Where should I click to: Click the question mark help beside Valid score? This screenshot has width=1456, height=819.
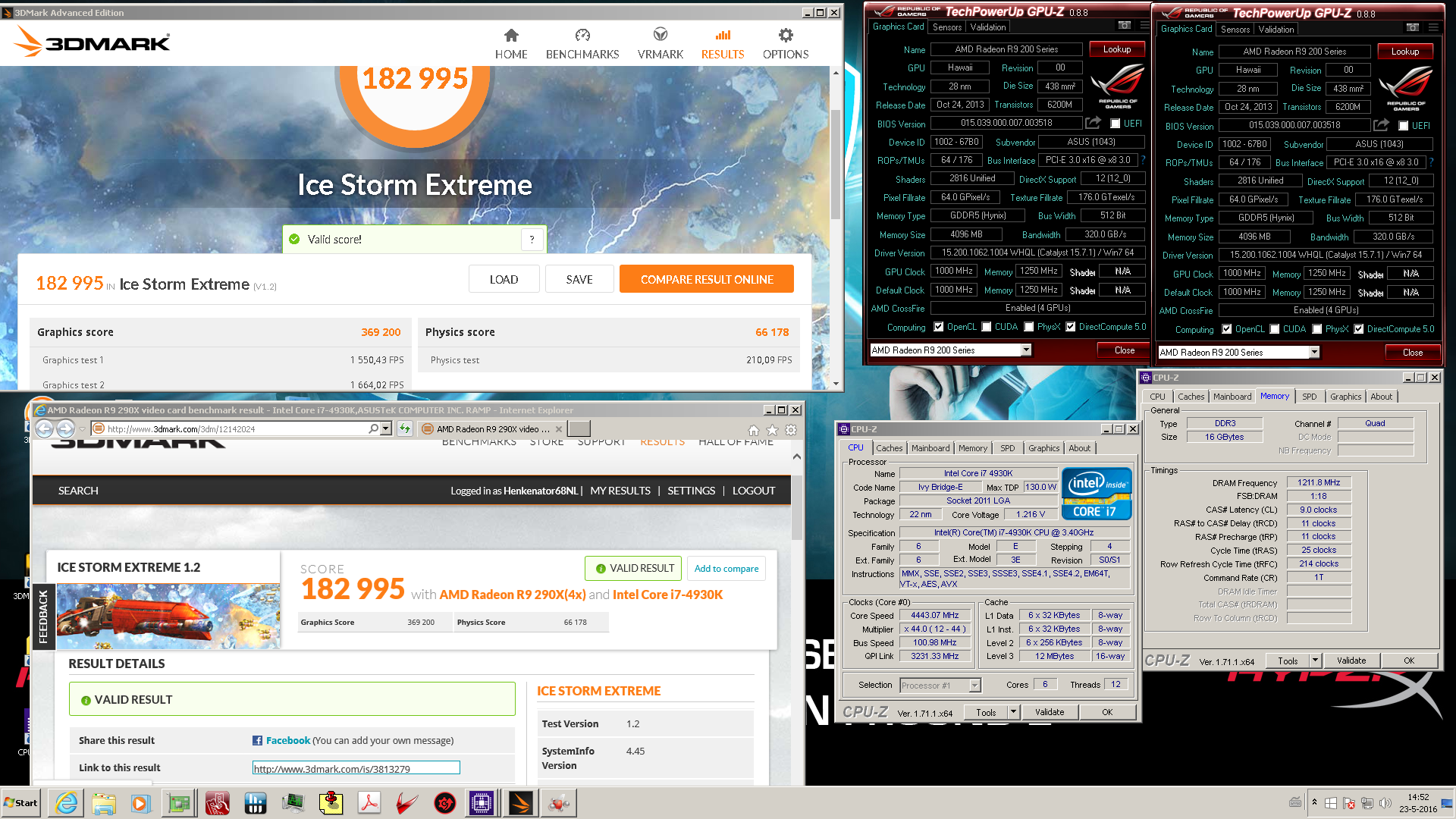pos(532,240)
